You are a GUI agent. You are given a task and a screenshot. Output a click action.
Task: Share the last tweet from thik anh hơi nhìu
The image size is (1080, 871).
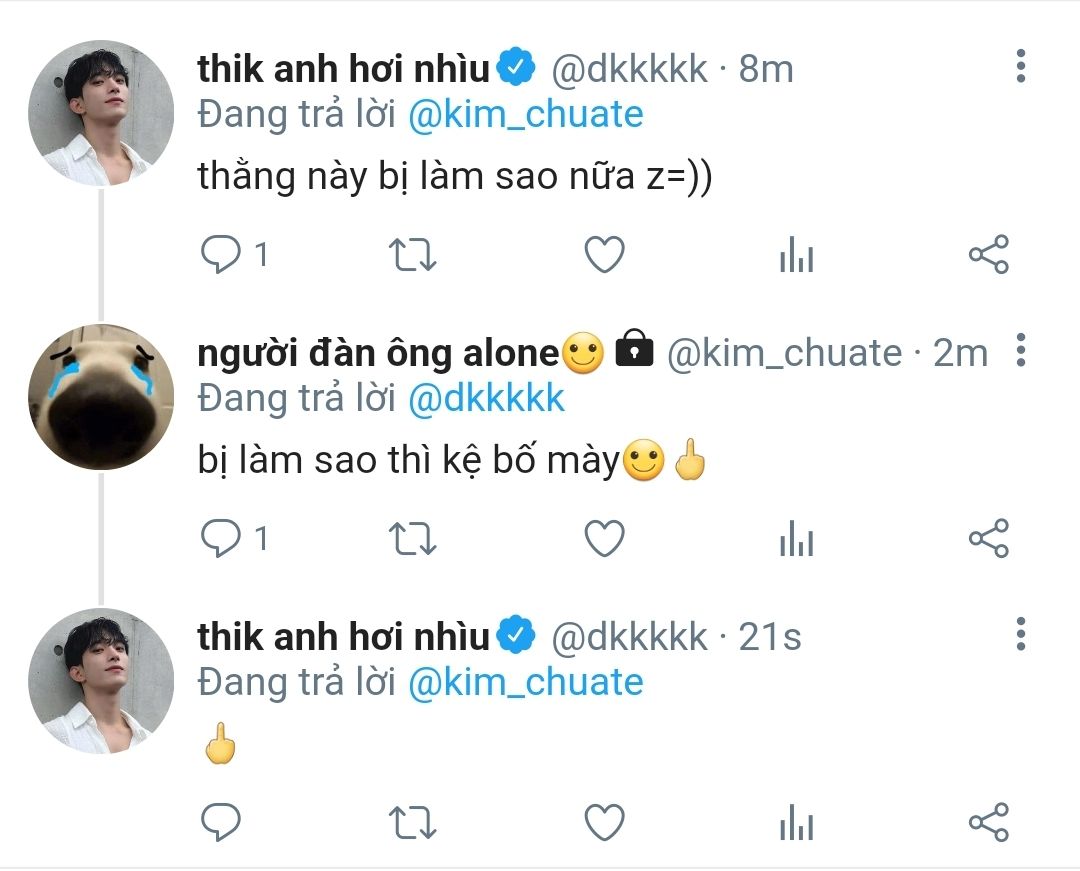click(989, 821)
